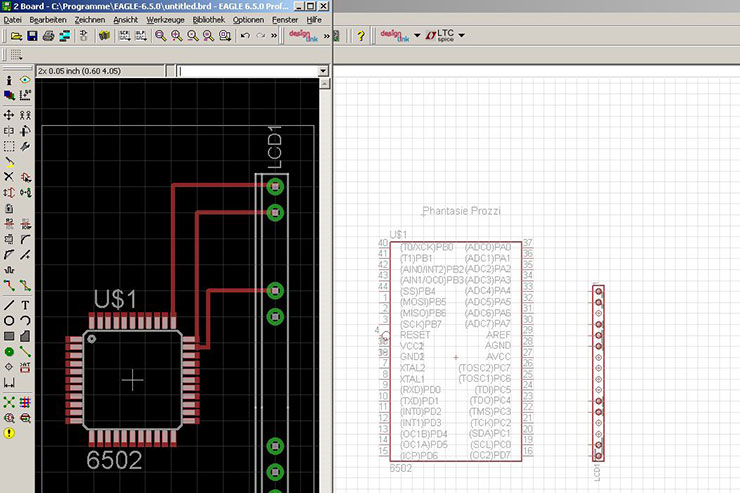The width and height of the screenshot is (740, 493).
Task: Open the layer Display colors tool
Action: point(9,95)
